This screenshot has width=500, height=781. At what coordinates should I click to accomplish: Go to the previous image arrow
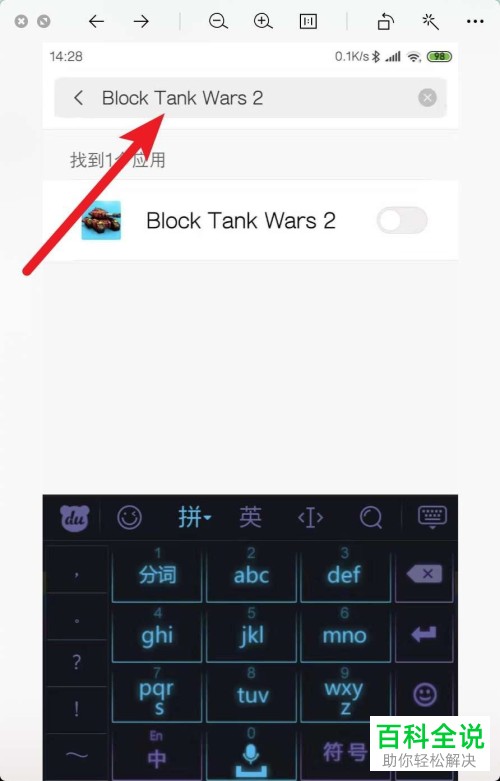click(x=96, y=21)
